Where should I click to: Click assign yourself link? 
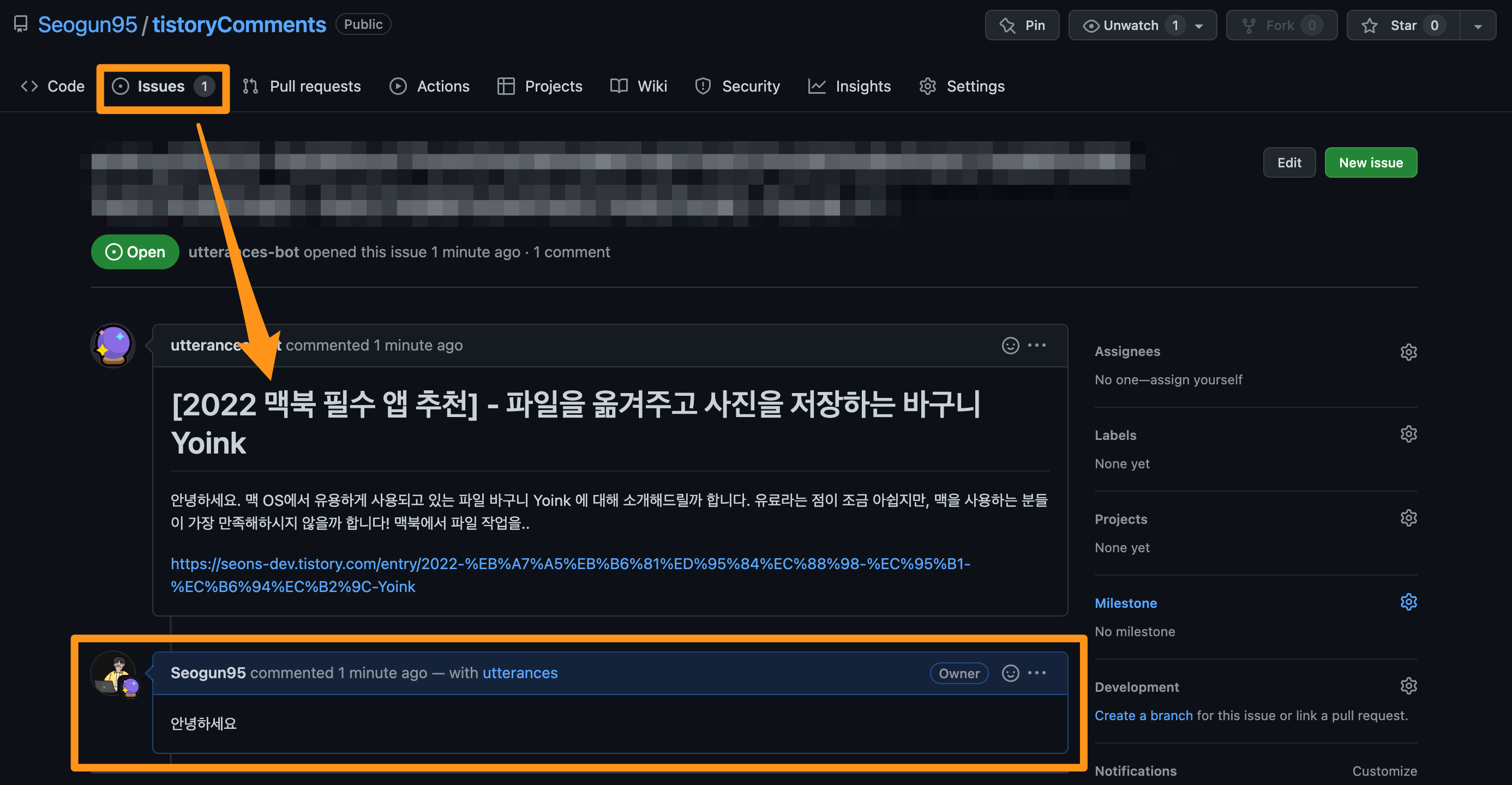click(x=1196, y=379)
